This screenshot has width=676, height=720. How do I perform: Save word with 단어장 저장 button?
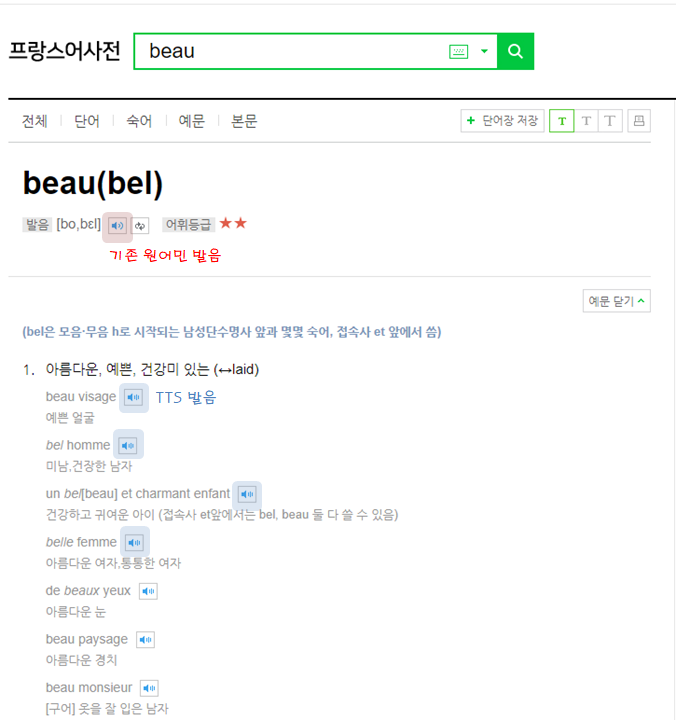coord(502,121)
